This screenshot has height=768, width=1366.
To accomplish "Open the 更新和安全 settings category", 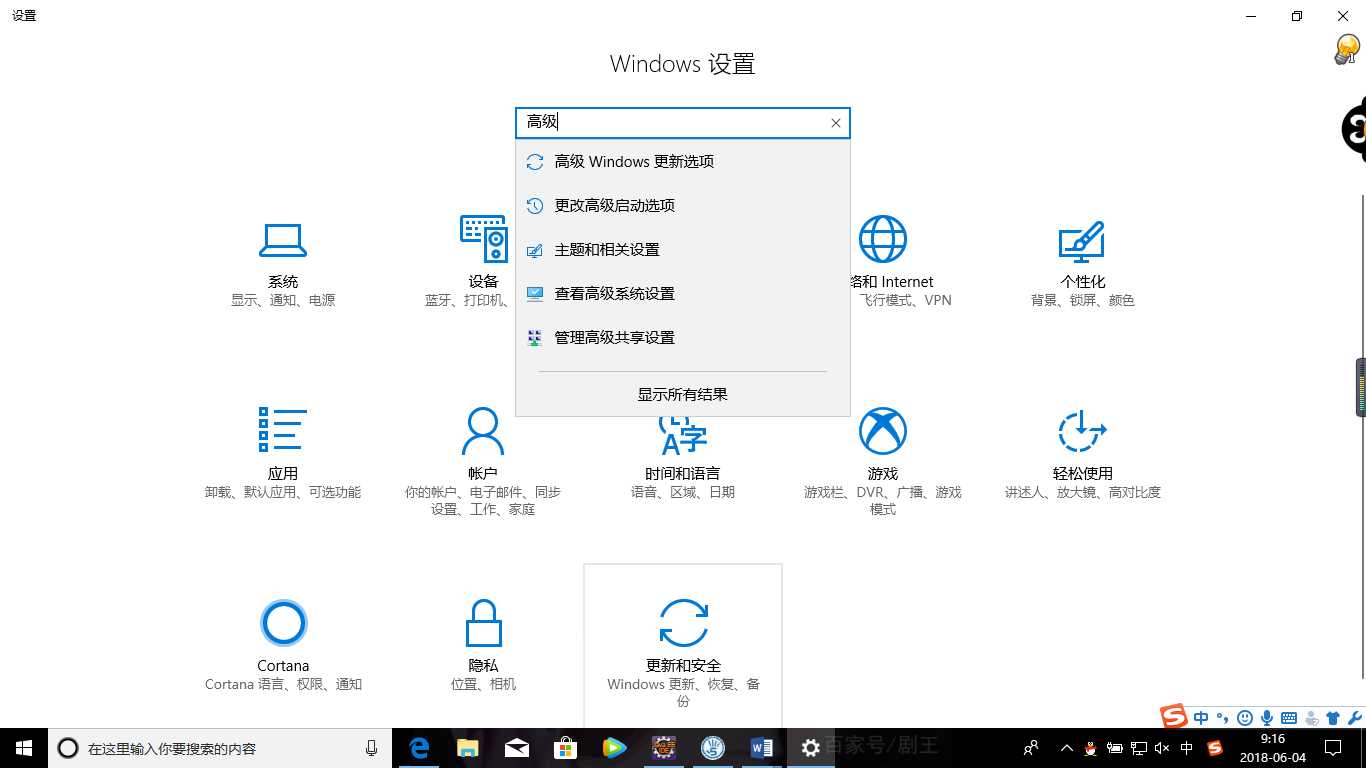I will click(683, 646).
